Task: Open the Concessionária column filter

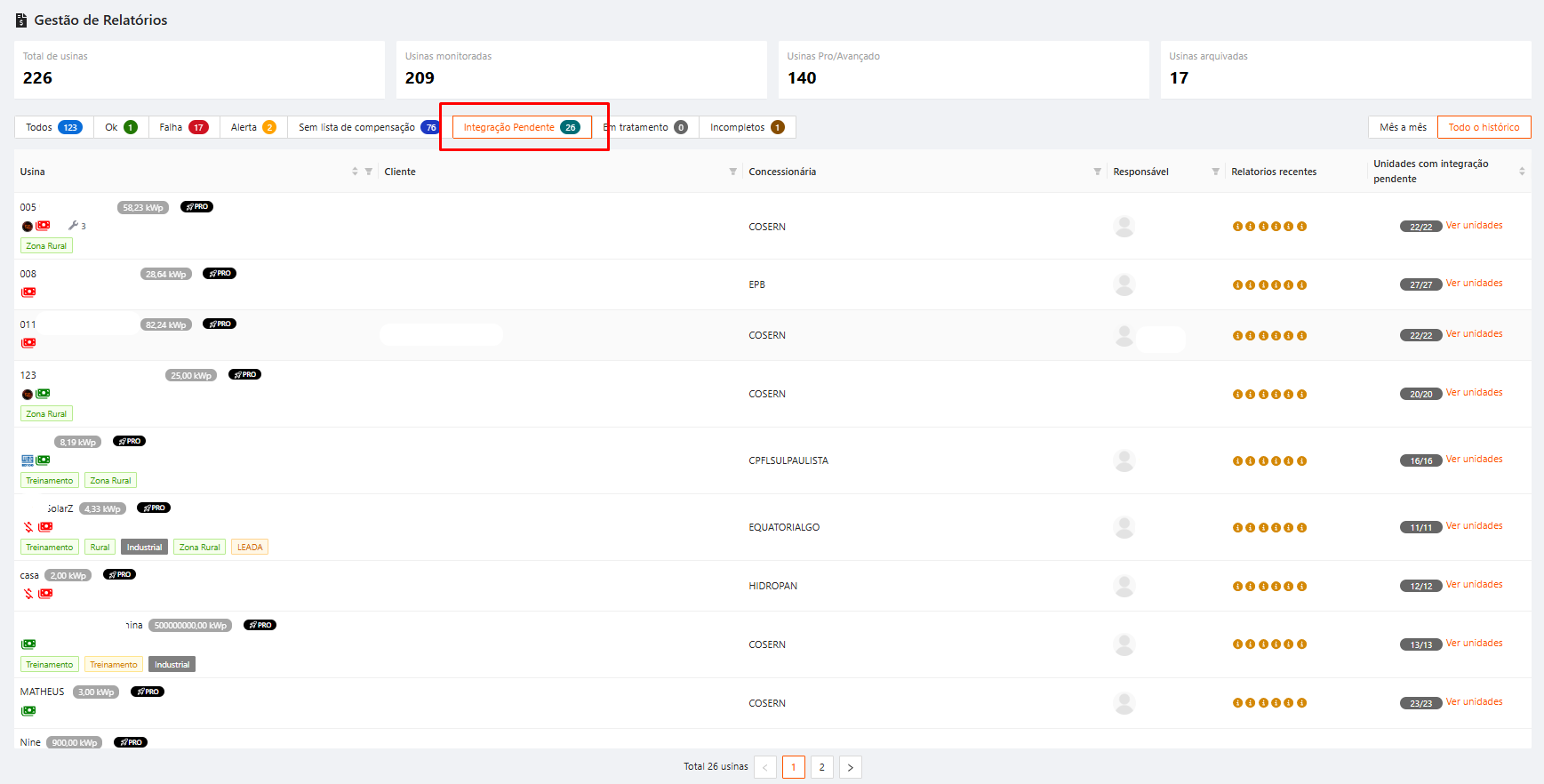Action: pyautogui.click(x=1097, y=172)
